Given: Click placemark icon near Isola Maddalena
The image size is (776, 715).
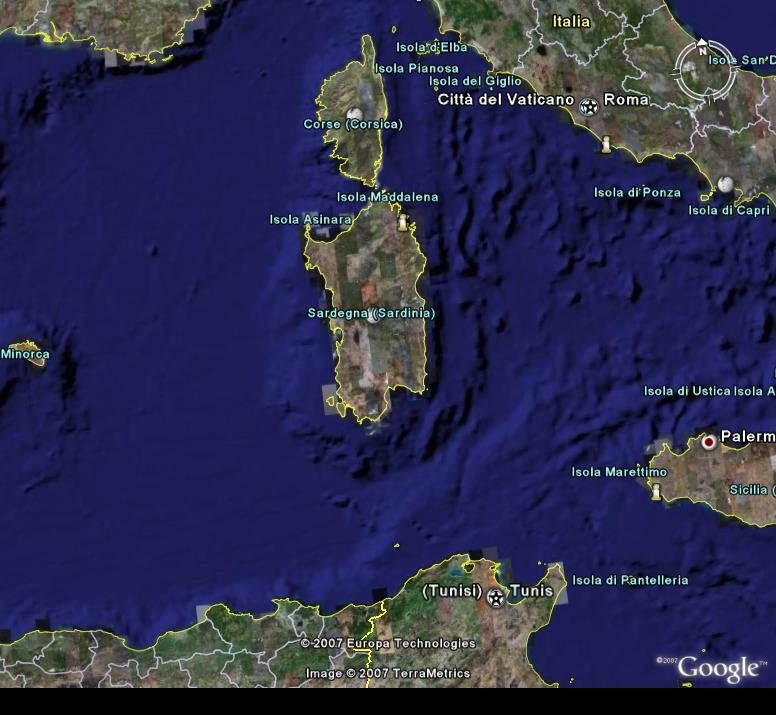Looking at the screenshot, I should pyautogui.click(x=403, y=221).
